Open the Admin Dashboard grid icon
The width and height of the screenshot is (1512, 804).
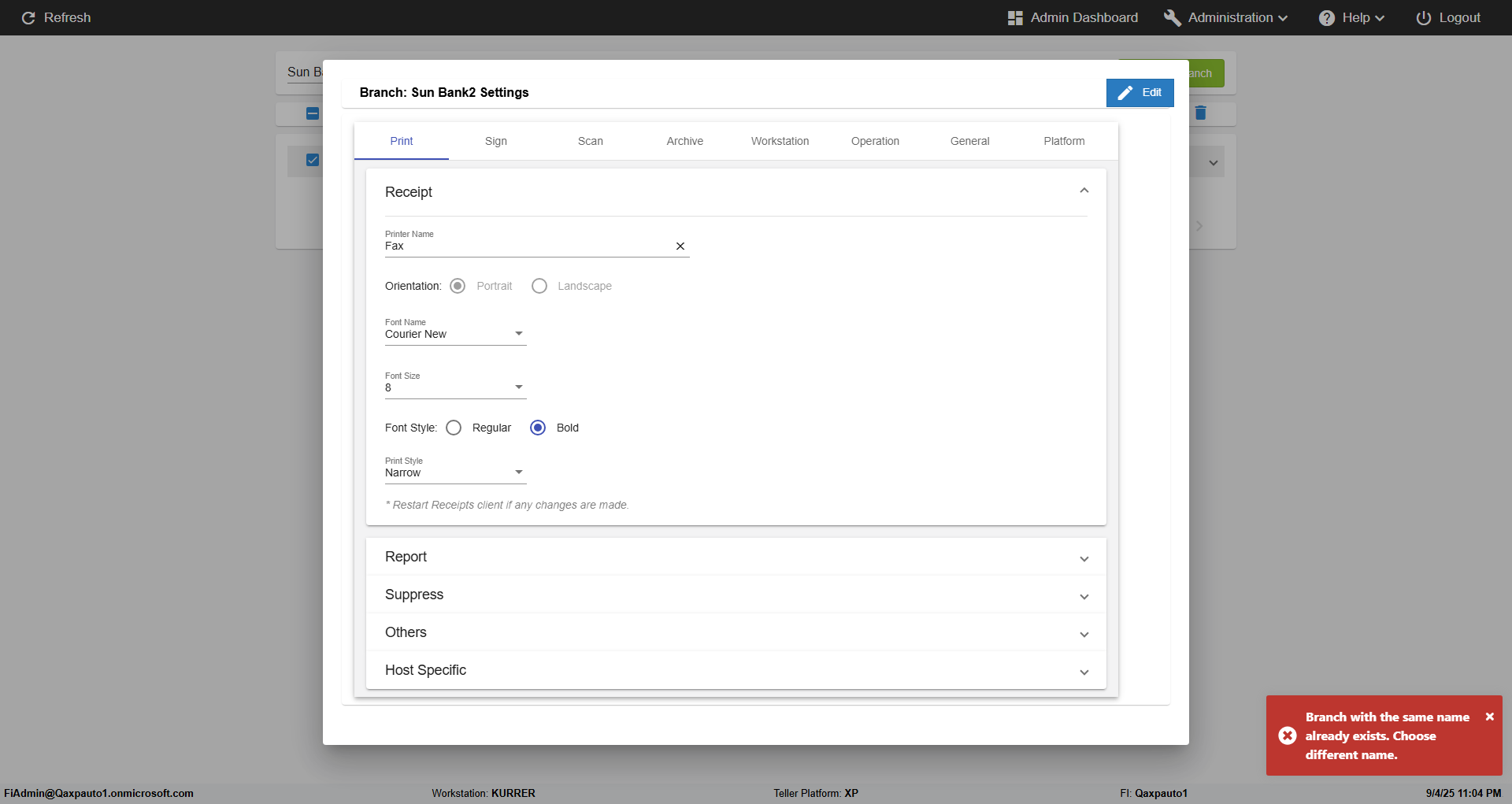click(x=1015, y=18)
